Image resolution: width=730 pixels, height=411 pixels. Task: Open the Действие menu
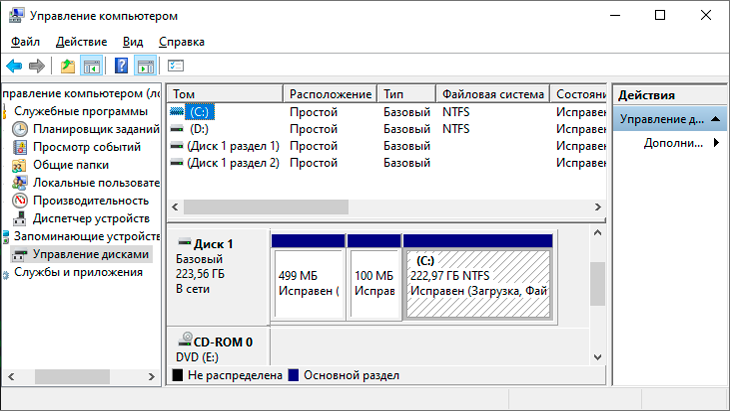[81, 42]
